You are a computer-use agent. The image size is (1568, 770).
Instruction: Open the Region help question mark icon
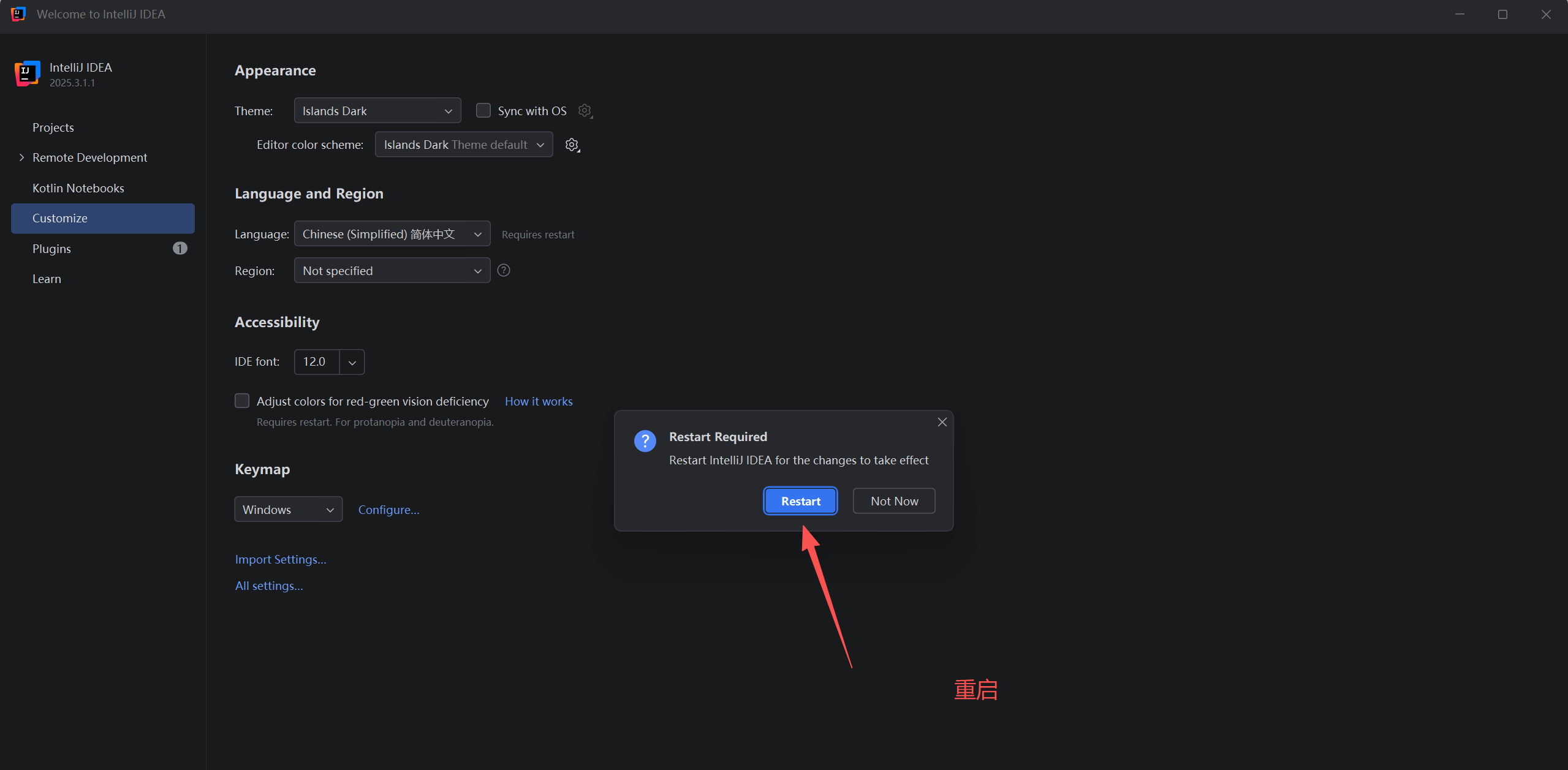click(x=504, y=270)
